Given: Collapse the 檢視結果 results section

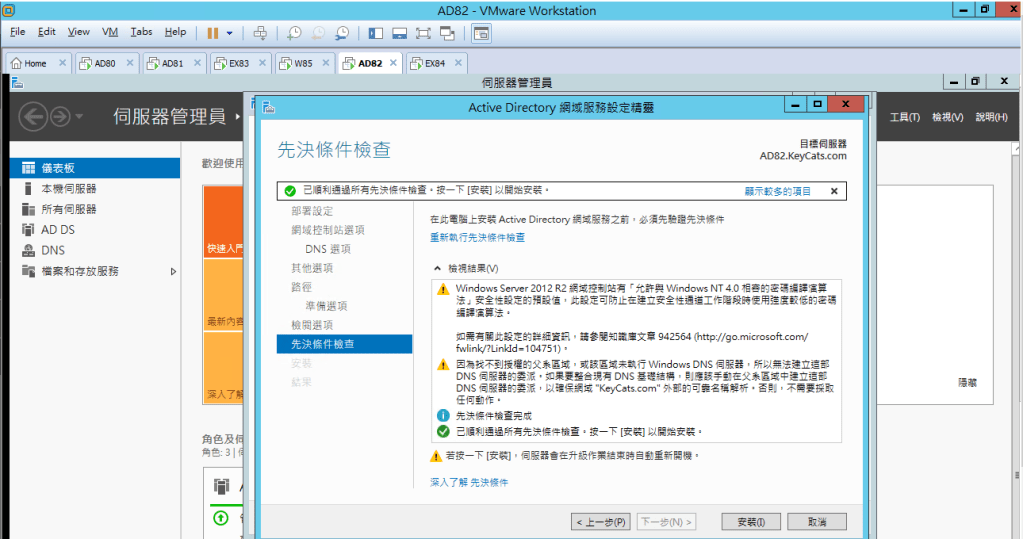Looking at the screenshot, I should (x=437, y=268).
